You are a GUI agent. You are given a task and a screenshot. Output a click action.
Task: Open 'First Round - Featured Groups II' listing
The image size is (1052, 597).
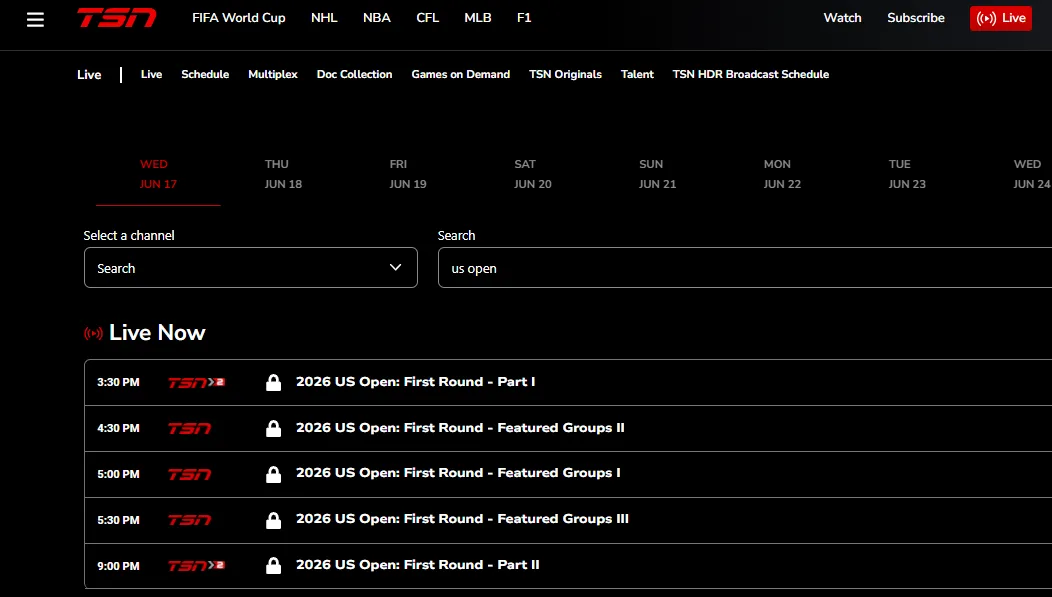pyautogui.click(x=460, y=428)
